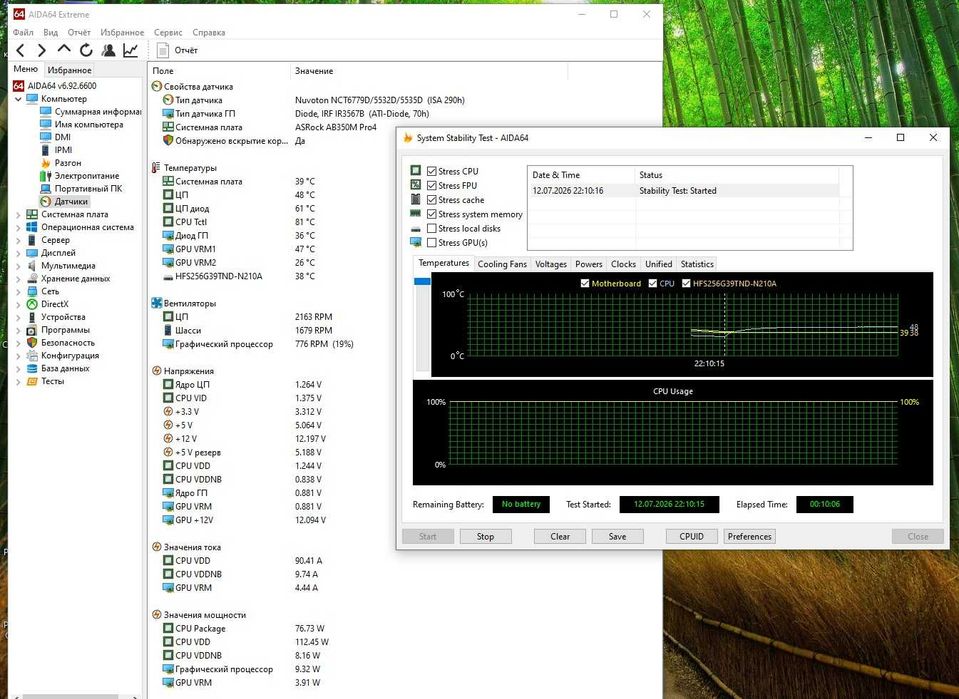Collapse the Компьютер tree node
This screenshot has width=959, height=699.
click(18, 98)
